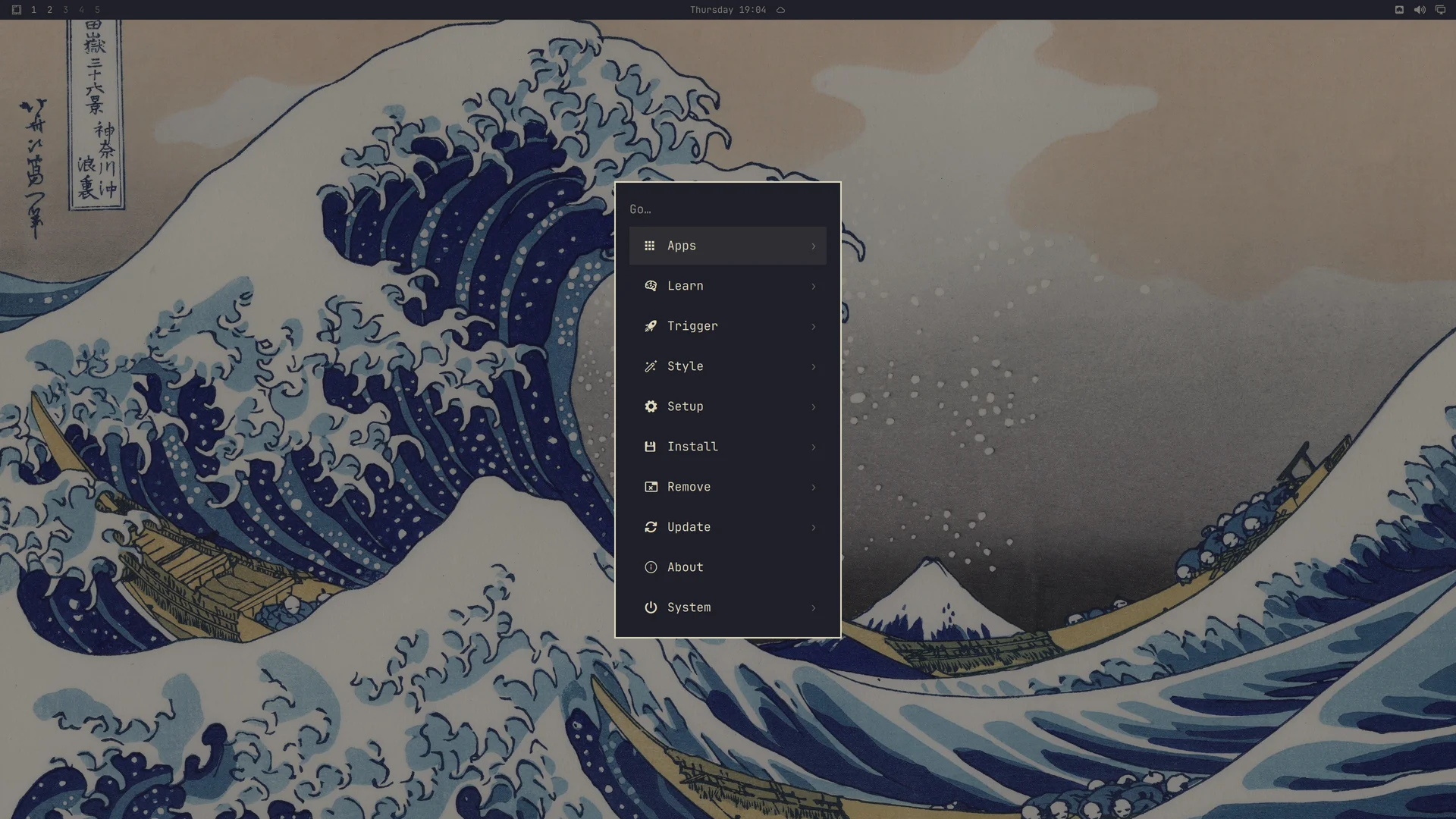Expand the Apps submenu chevron
Screen dimensions: 1456x819
coord(814,246)
